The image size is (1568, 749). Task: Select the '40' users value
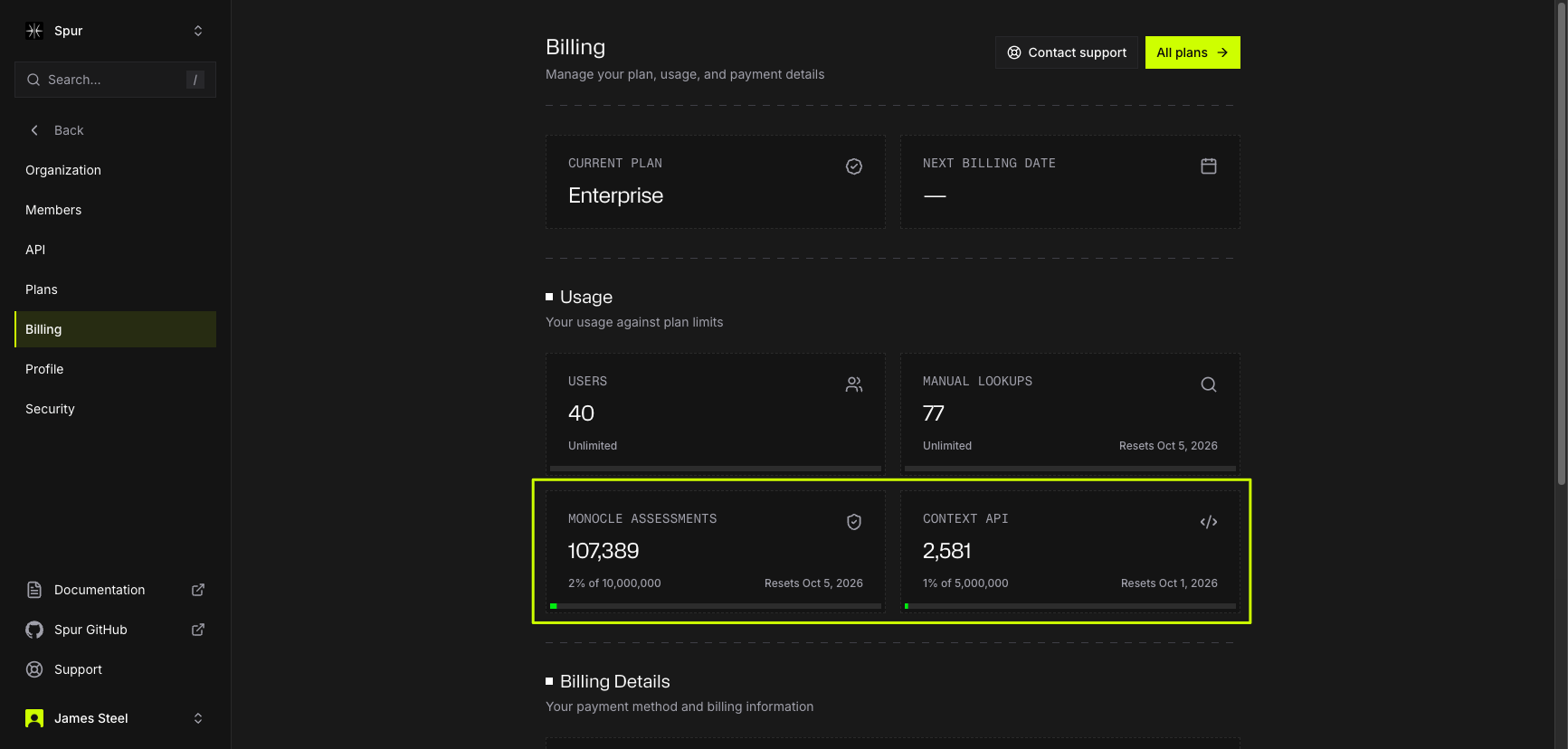coord(581,413)
